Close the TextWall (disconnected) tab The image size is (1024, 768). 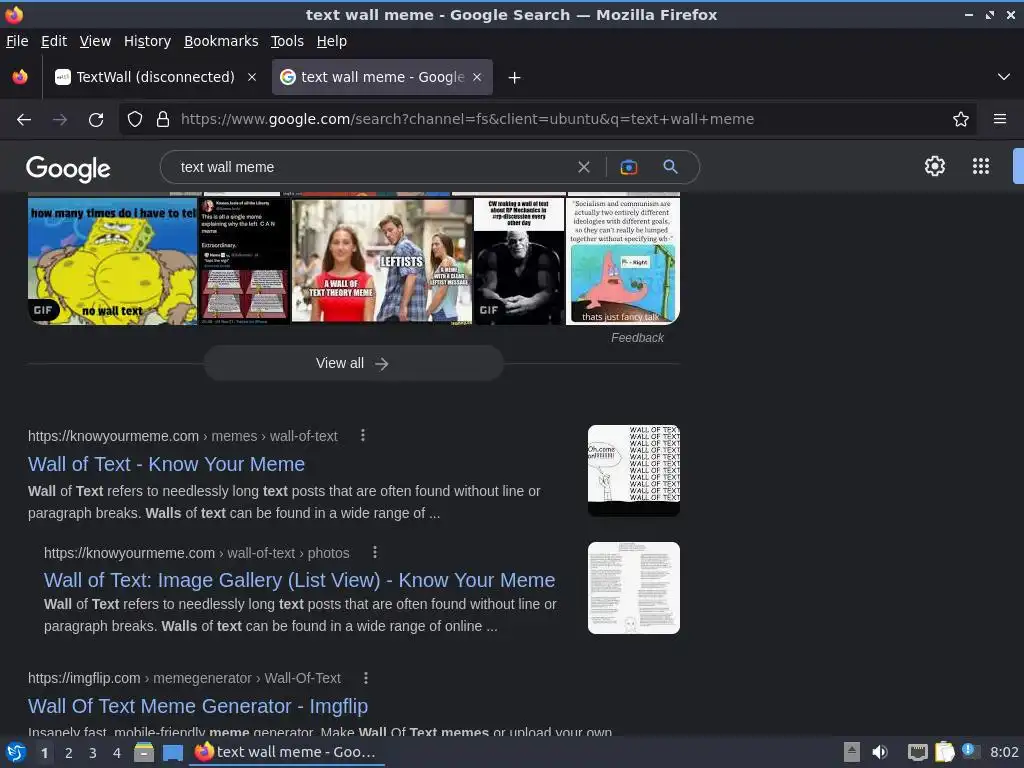251,77
